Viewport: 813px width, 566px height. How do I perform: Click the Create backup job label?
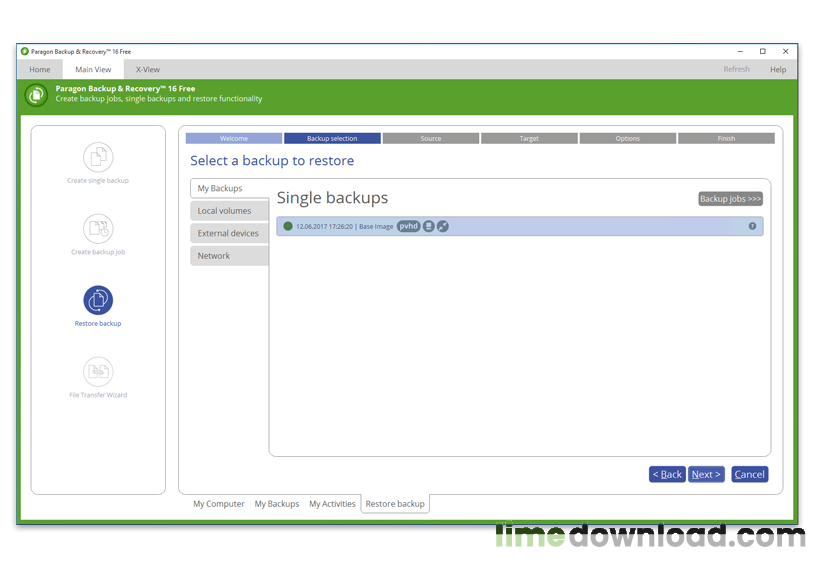[98, 252]
